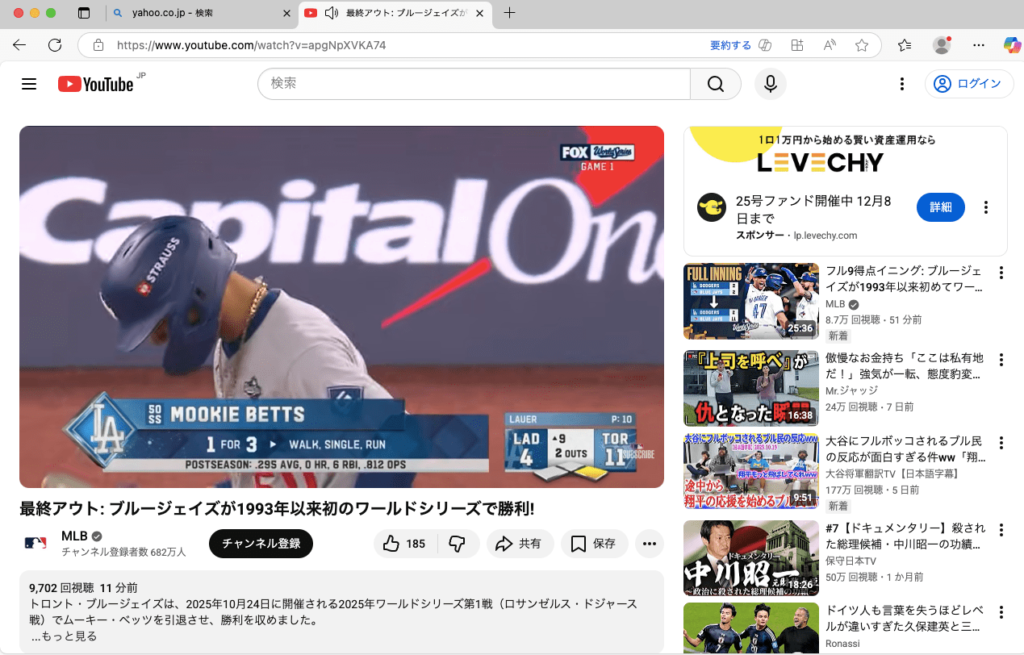Screen dimensions: 1024x655
Task: Open 中川昭一 documentary thumbnail
Action: [x=751, y=558]
